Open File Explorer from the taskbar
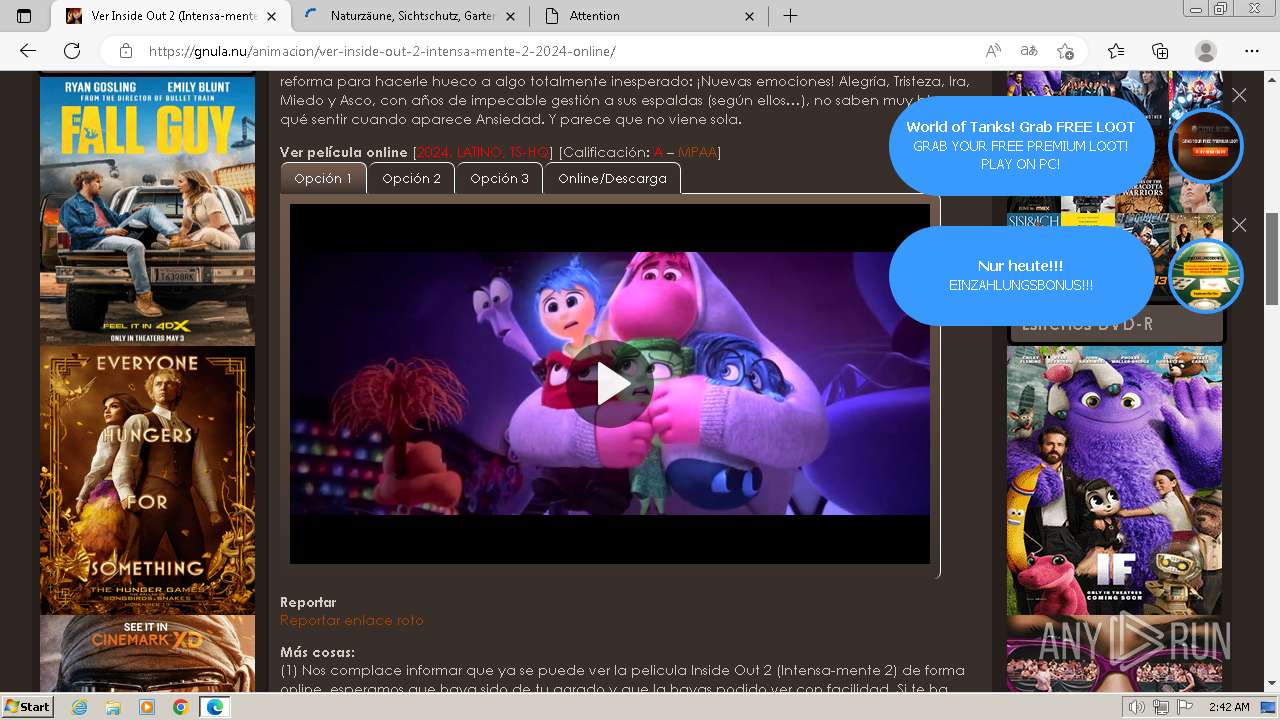1280x720 pixels. pos(113,707)
